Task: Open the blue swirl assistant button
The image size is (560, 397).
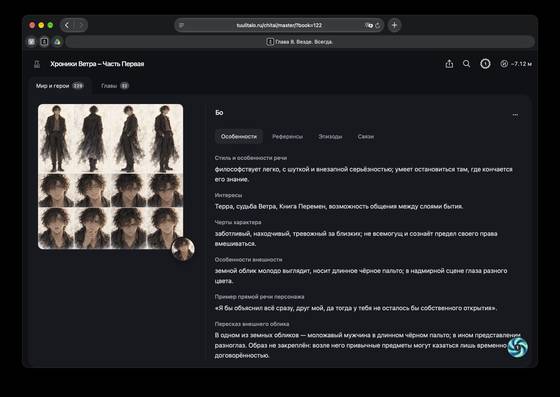Action: 518,347
